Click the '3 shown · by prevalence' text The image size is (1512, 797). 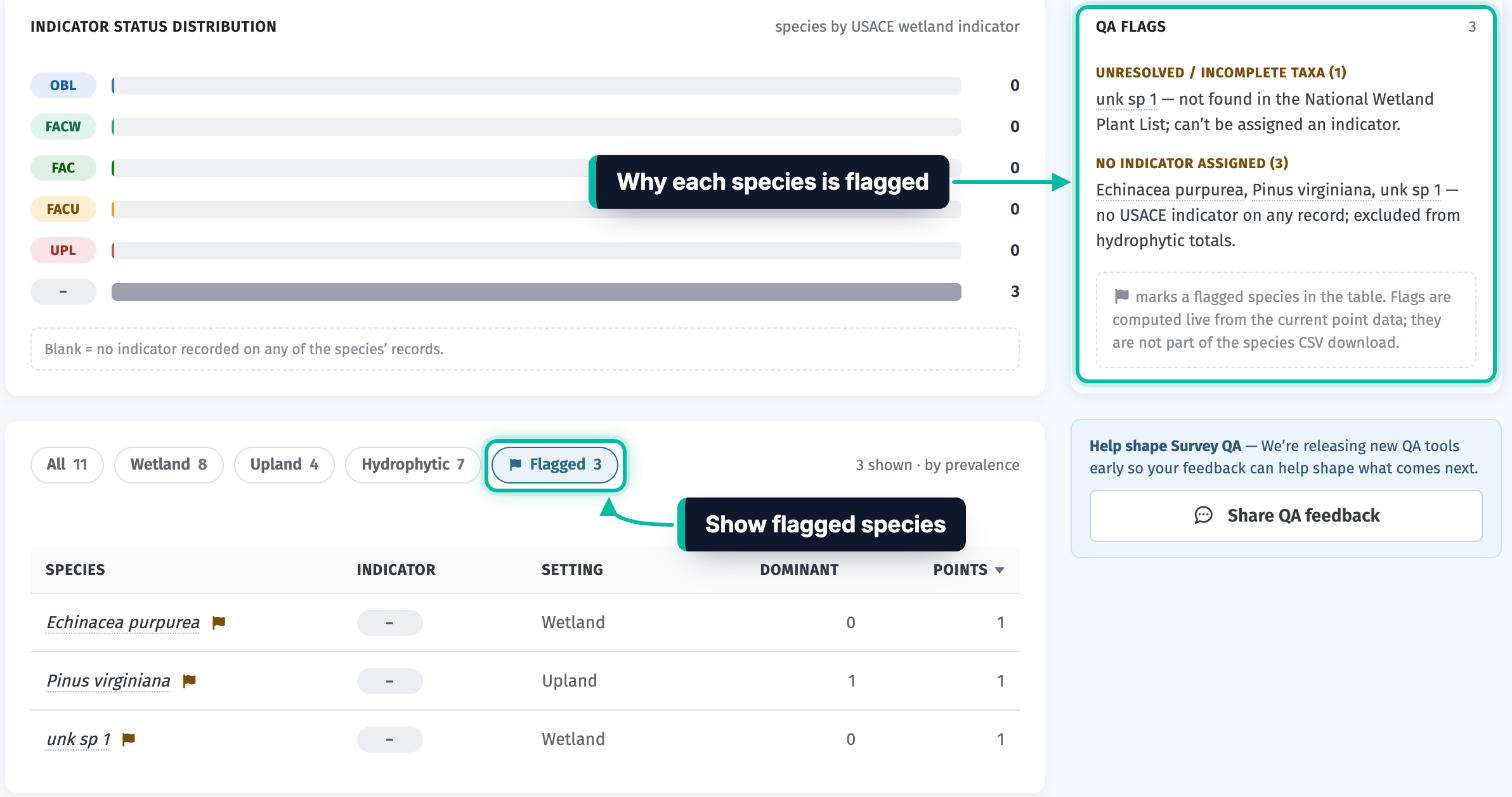[x=938, y=465]
